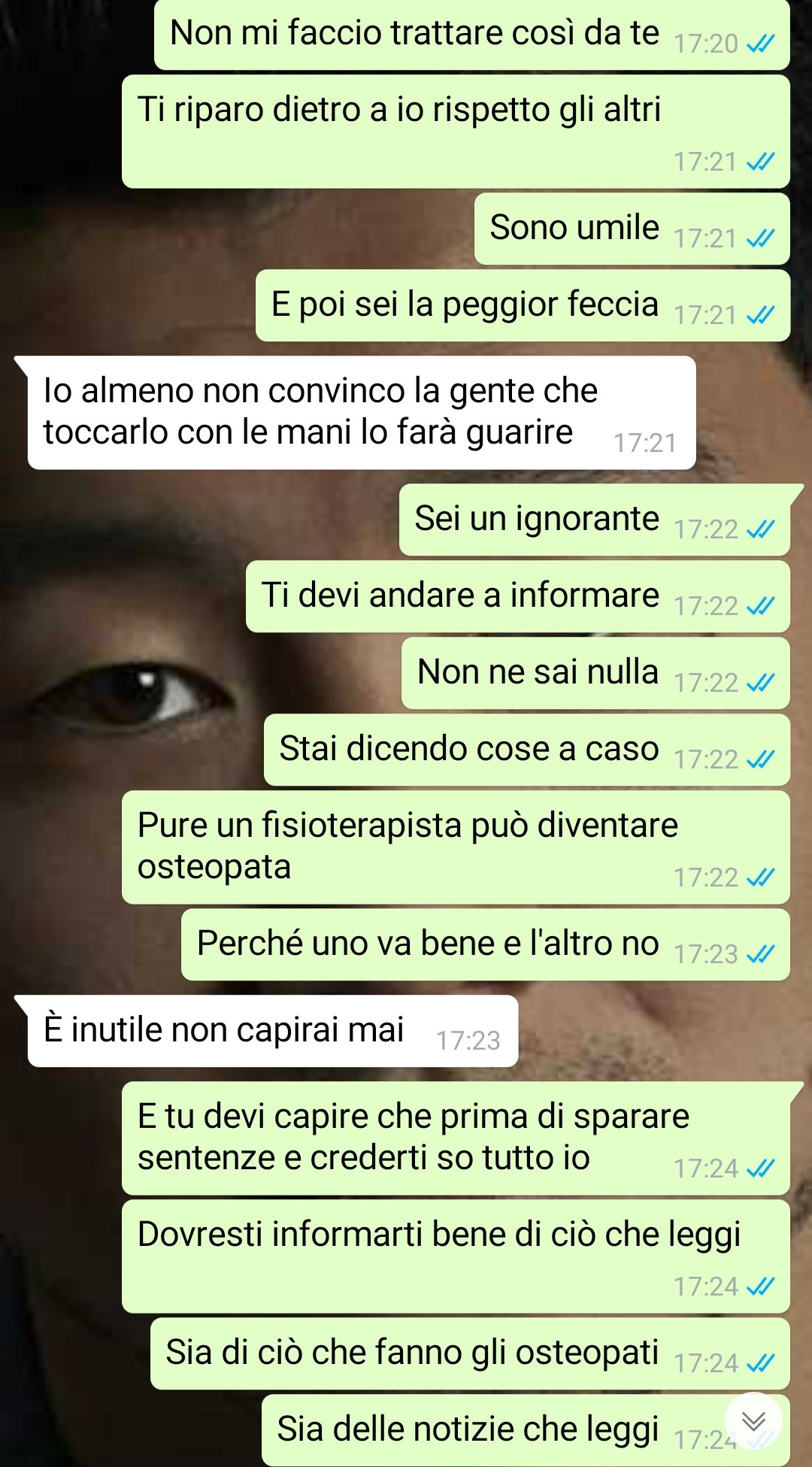Click the 17:23 timestamp on 'È inutile' message
This screenshot has width=812, height=1467.
pos(468,1041)
